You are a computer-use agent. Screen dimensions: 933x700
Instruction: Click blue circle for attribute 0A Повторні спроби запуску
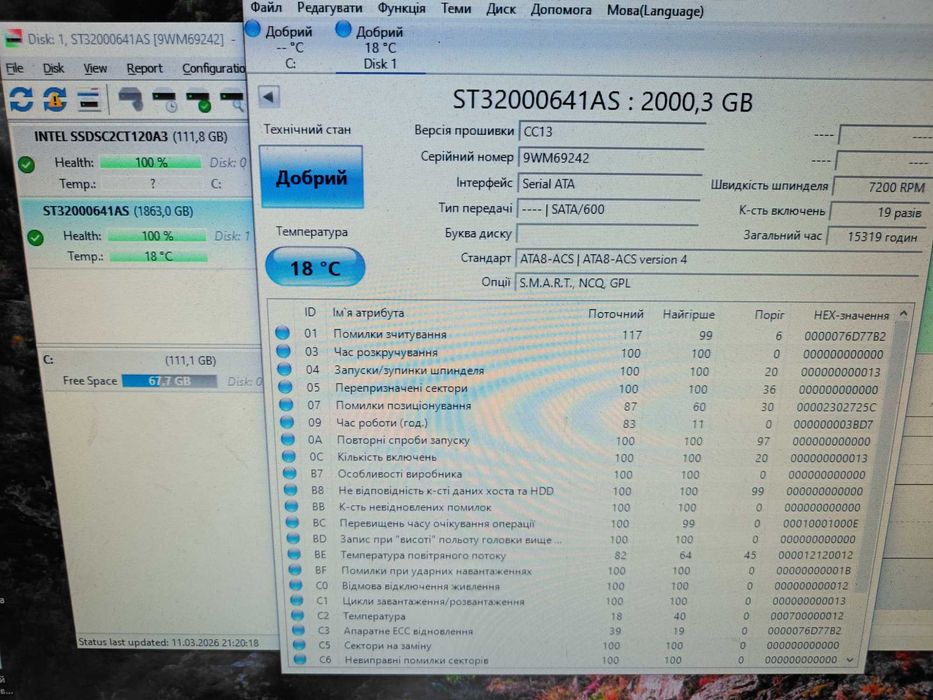(288, 439)
